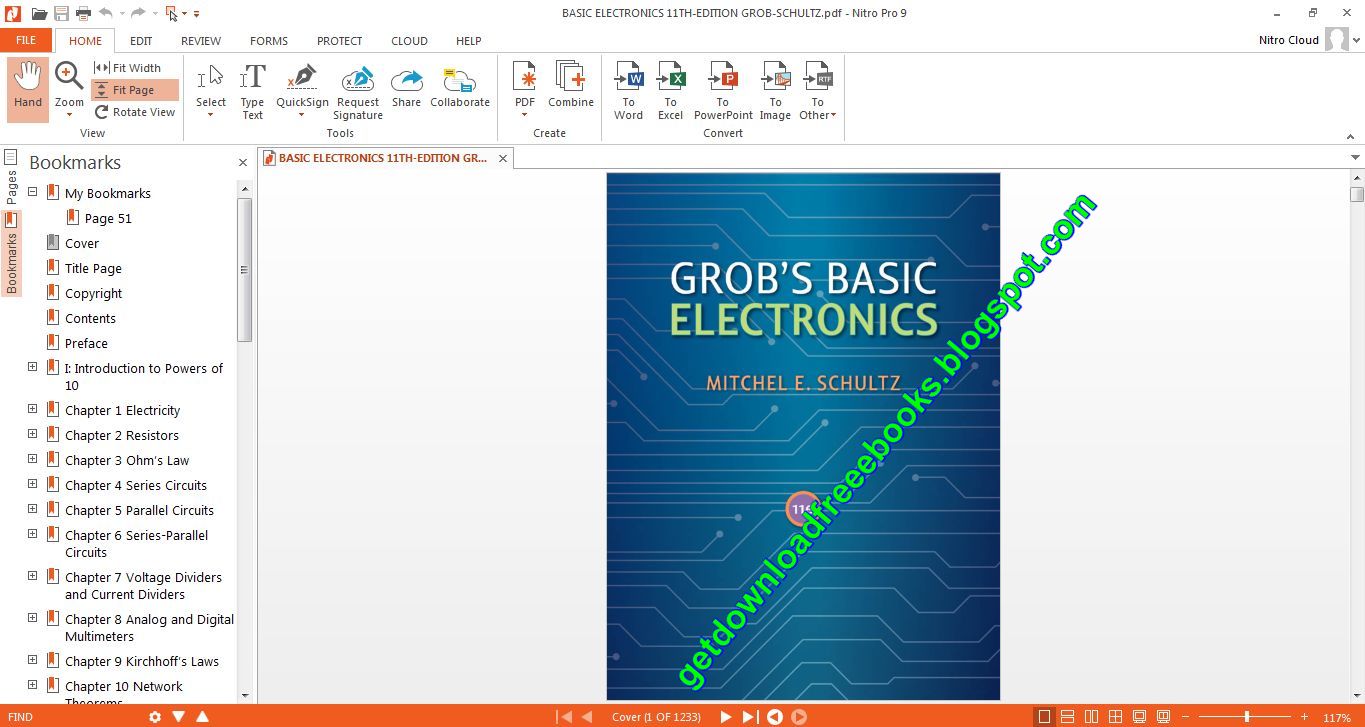Open Page 51 bookmark
Screen dimensions: 1365x727
108,218
